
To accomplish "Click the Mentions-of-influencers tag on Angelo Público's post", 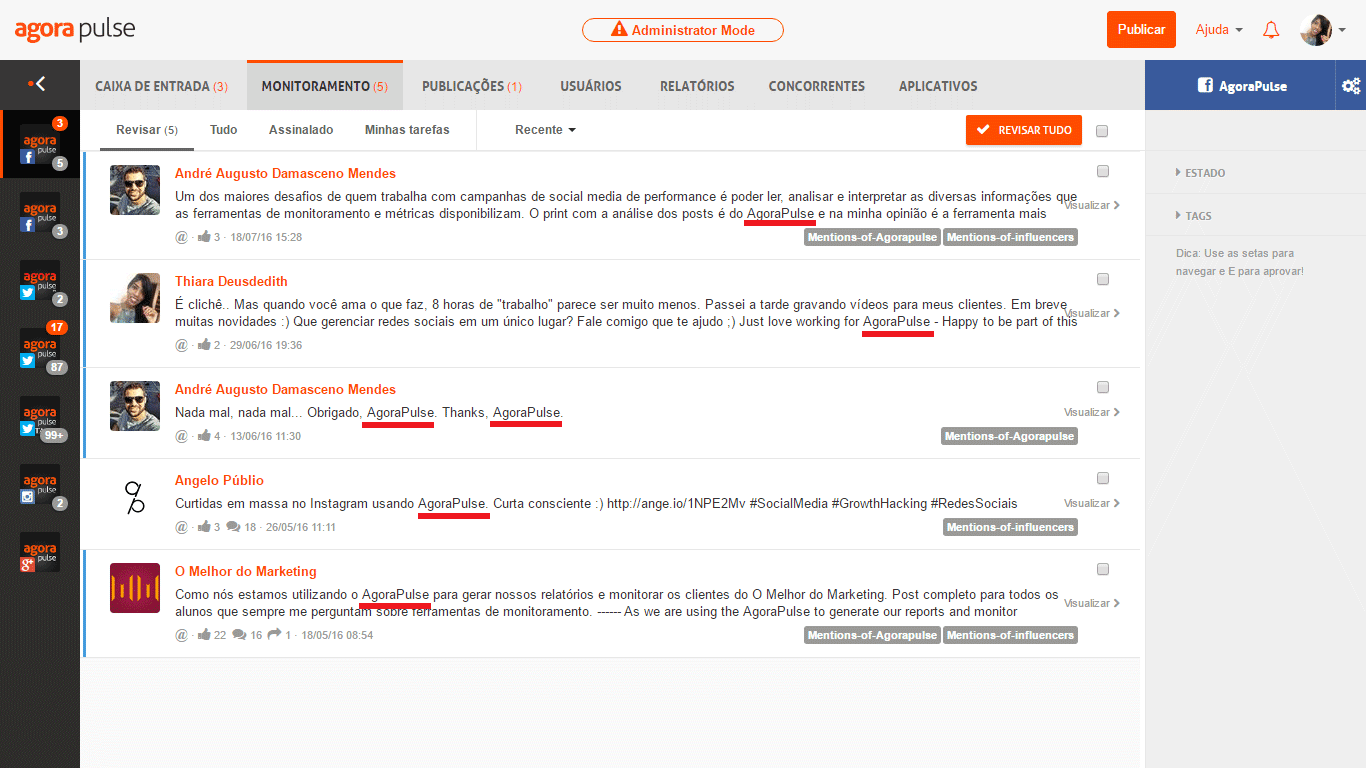I will pyautogui.click(x=1010, y=527).
